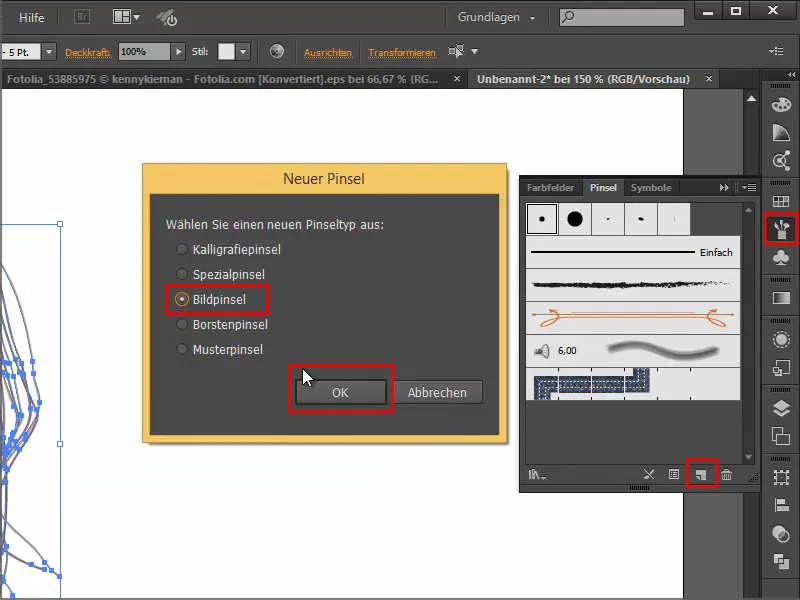
Task: Click the New Brush icon in the Pinsel panel
Action: 701,474
